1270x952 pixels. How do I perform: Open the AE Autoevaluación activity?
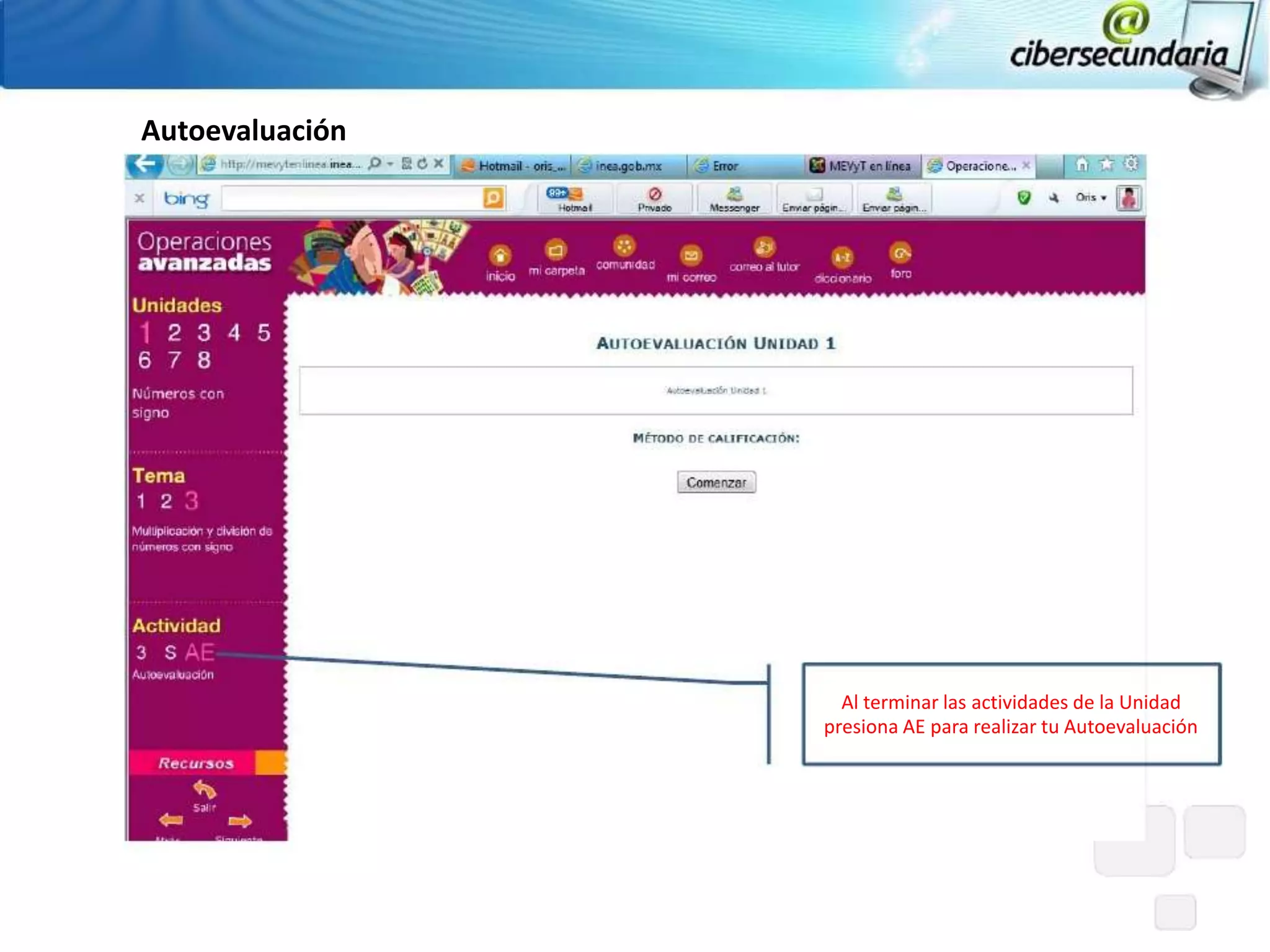click(200, 652)
